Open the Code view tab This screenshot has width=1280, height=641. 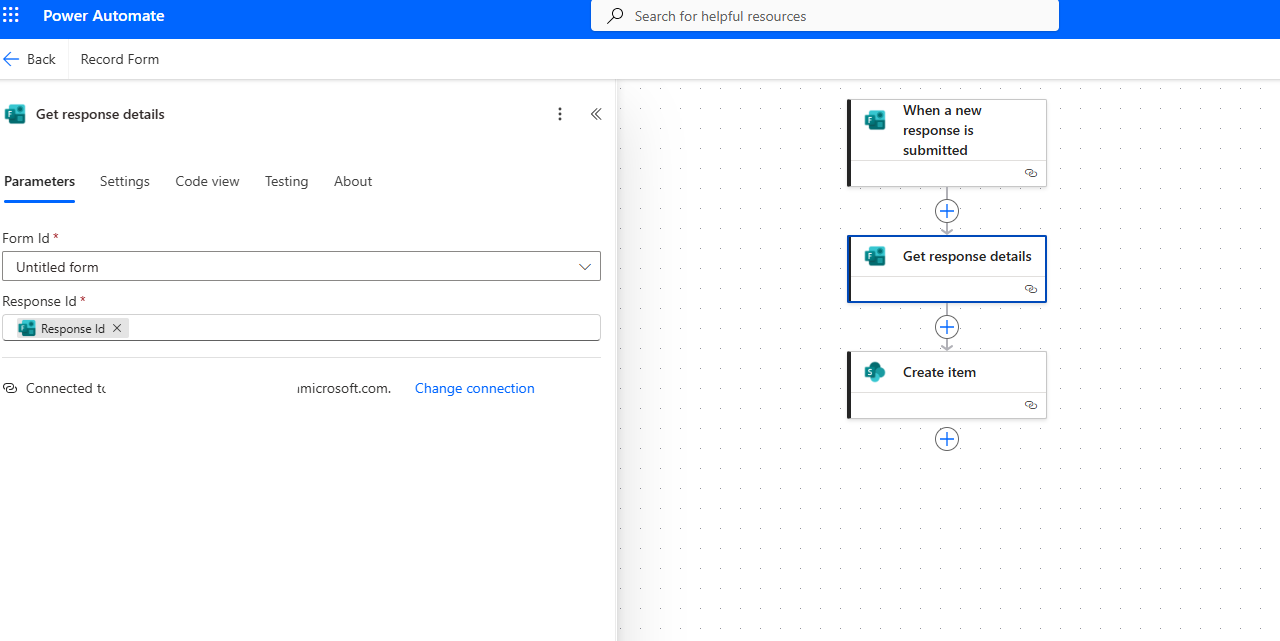[x=207, y=181]
